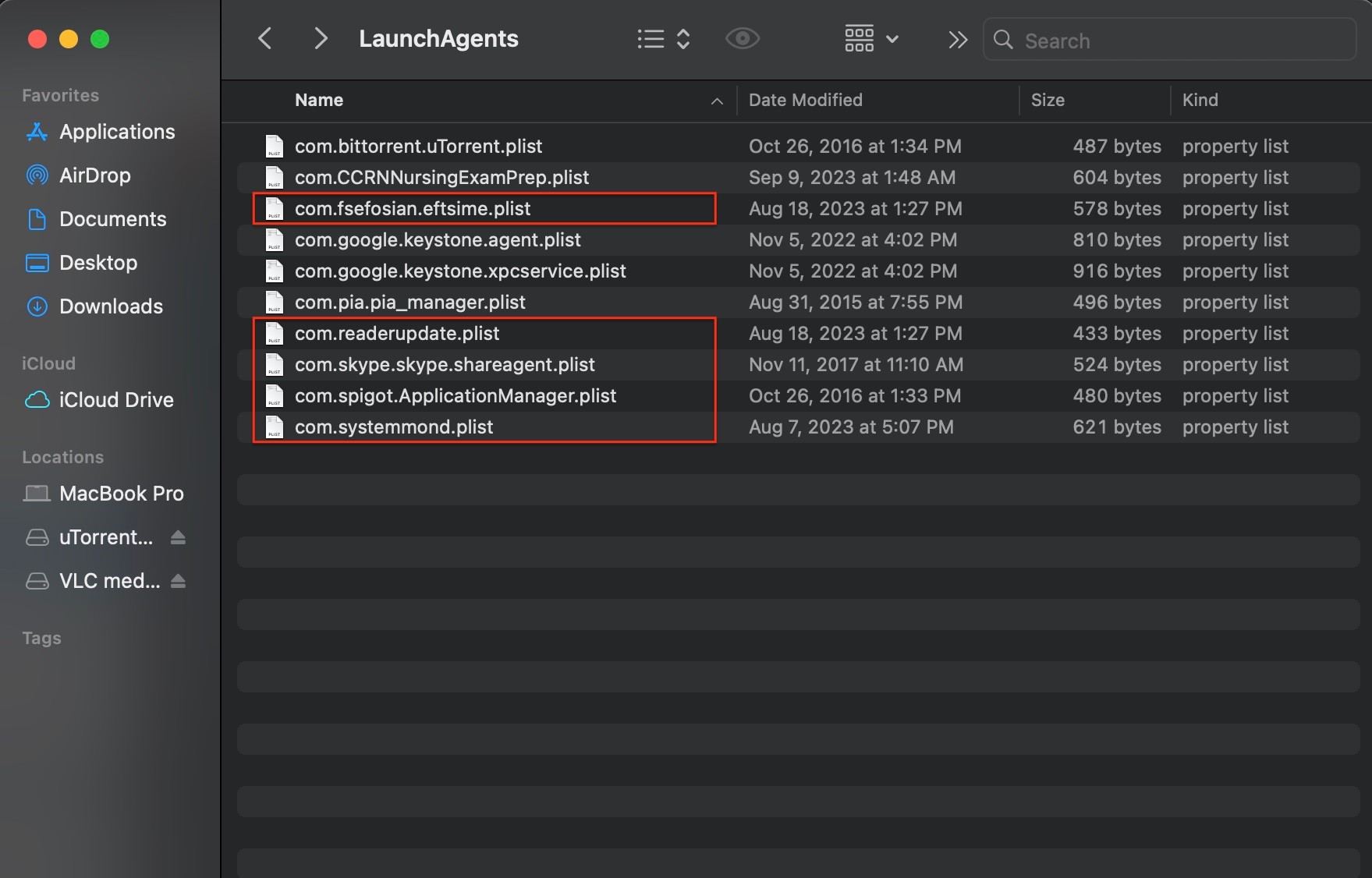Open Quick Look preview with eye icon

(742, 38)
